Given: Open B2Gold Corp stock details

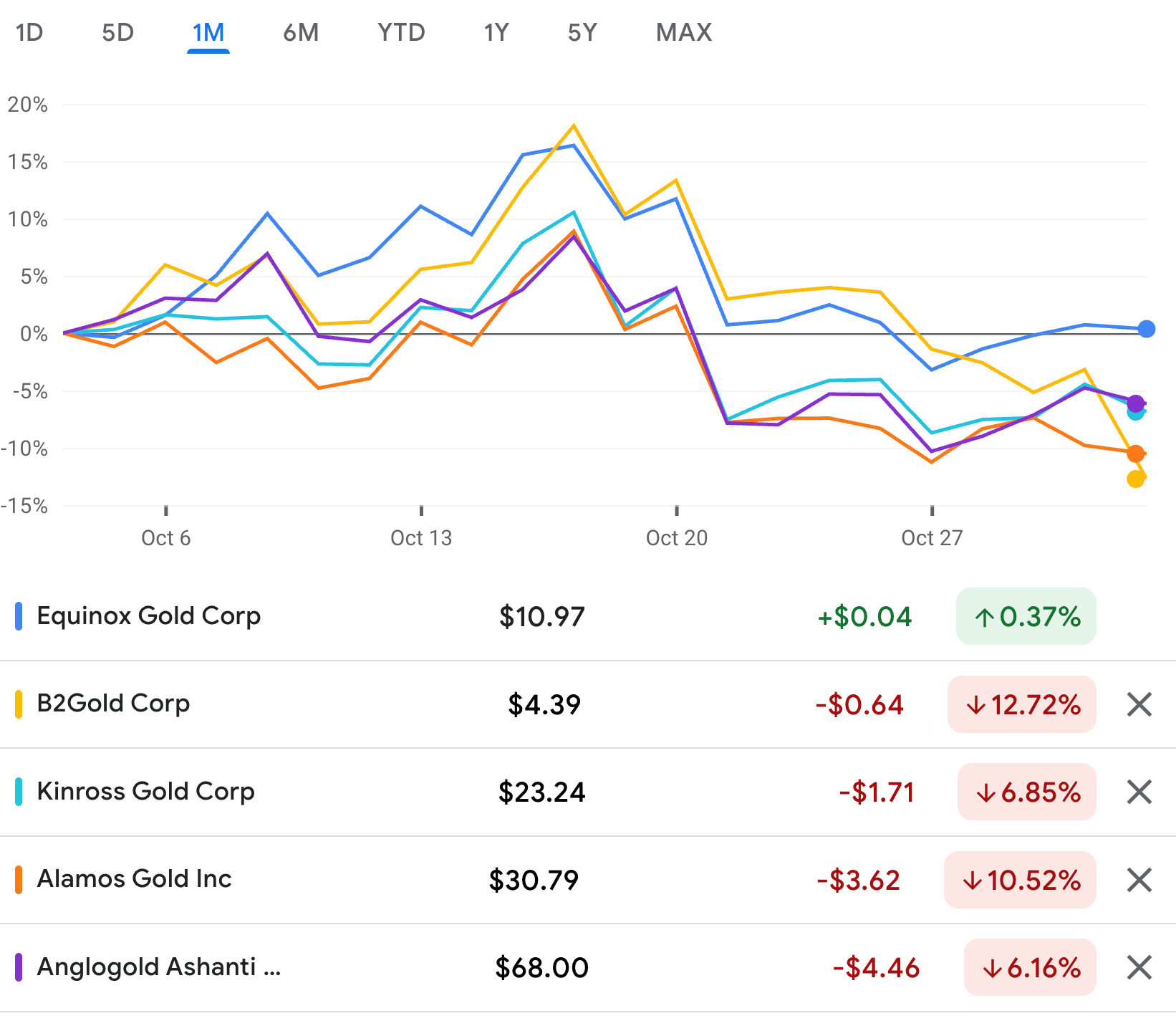Looking at the screenshot, I should [113, 704].
